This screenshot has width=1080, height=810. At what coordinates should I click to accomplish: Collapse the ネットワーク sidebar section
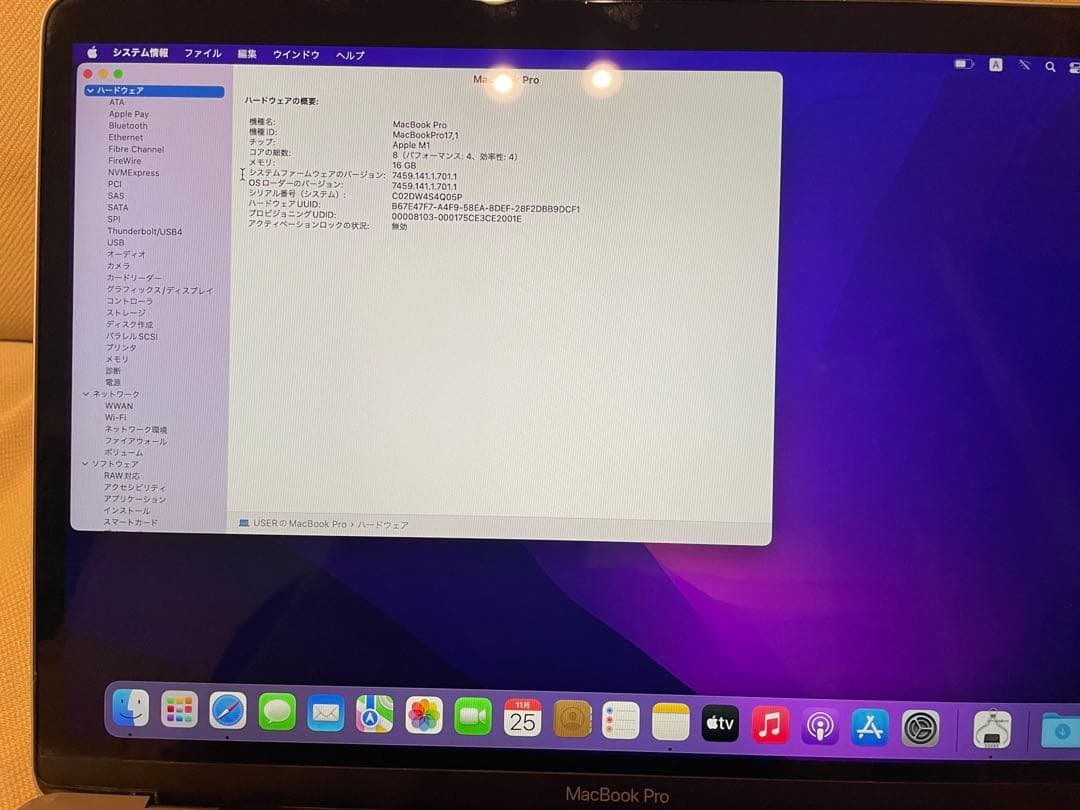(x=85, y=394)
